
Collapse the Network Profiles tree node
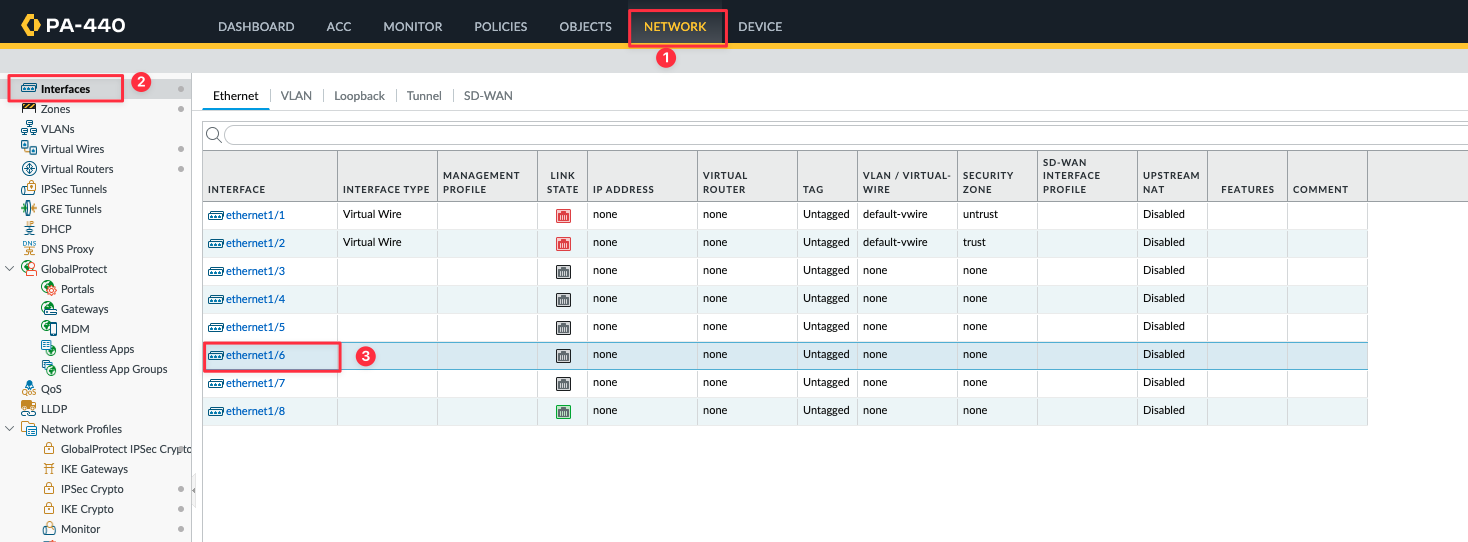point(10,428)
